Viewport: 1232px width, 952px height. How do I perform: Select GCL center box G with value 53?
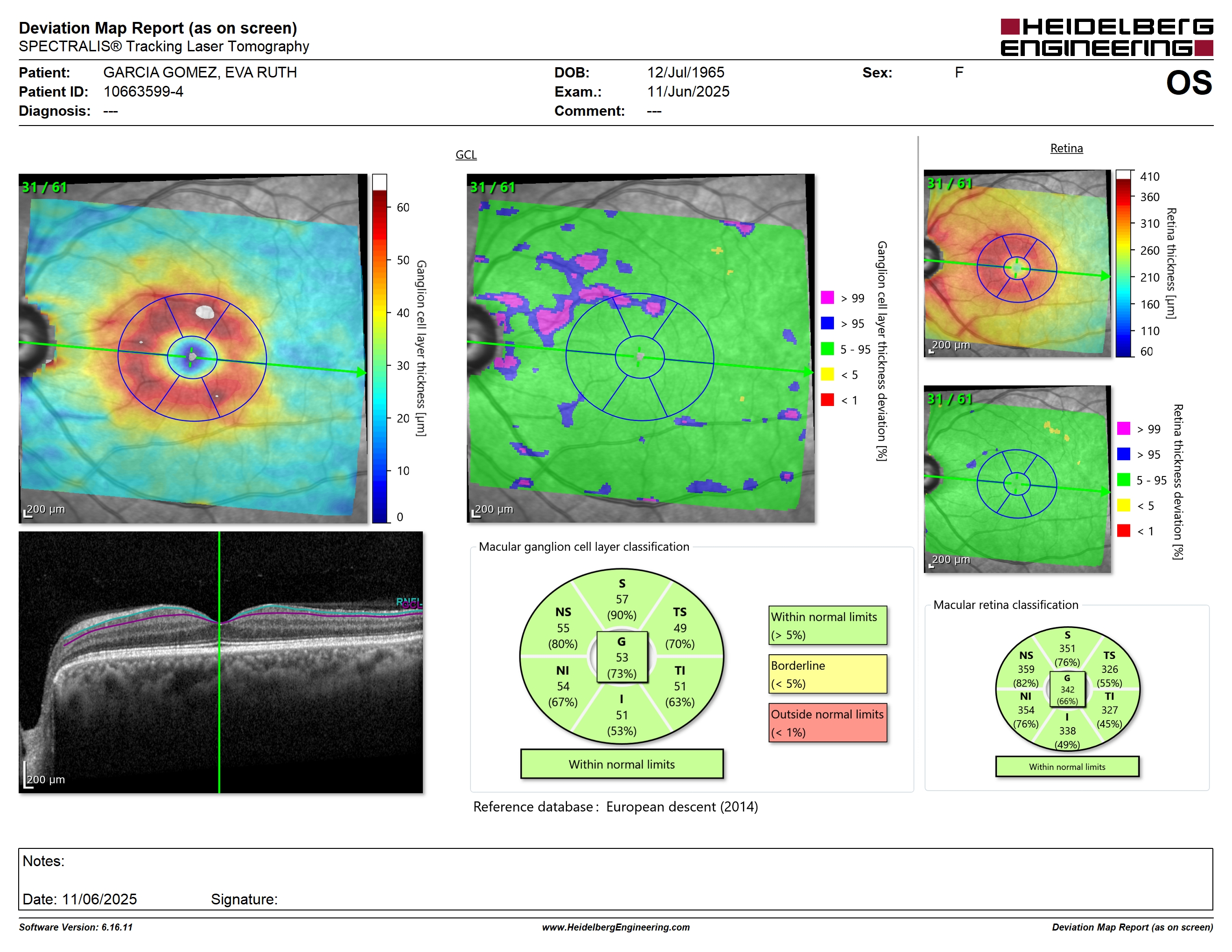coord(622,657)
